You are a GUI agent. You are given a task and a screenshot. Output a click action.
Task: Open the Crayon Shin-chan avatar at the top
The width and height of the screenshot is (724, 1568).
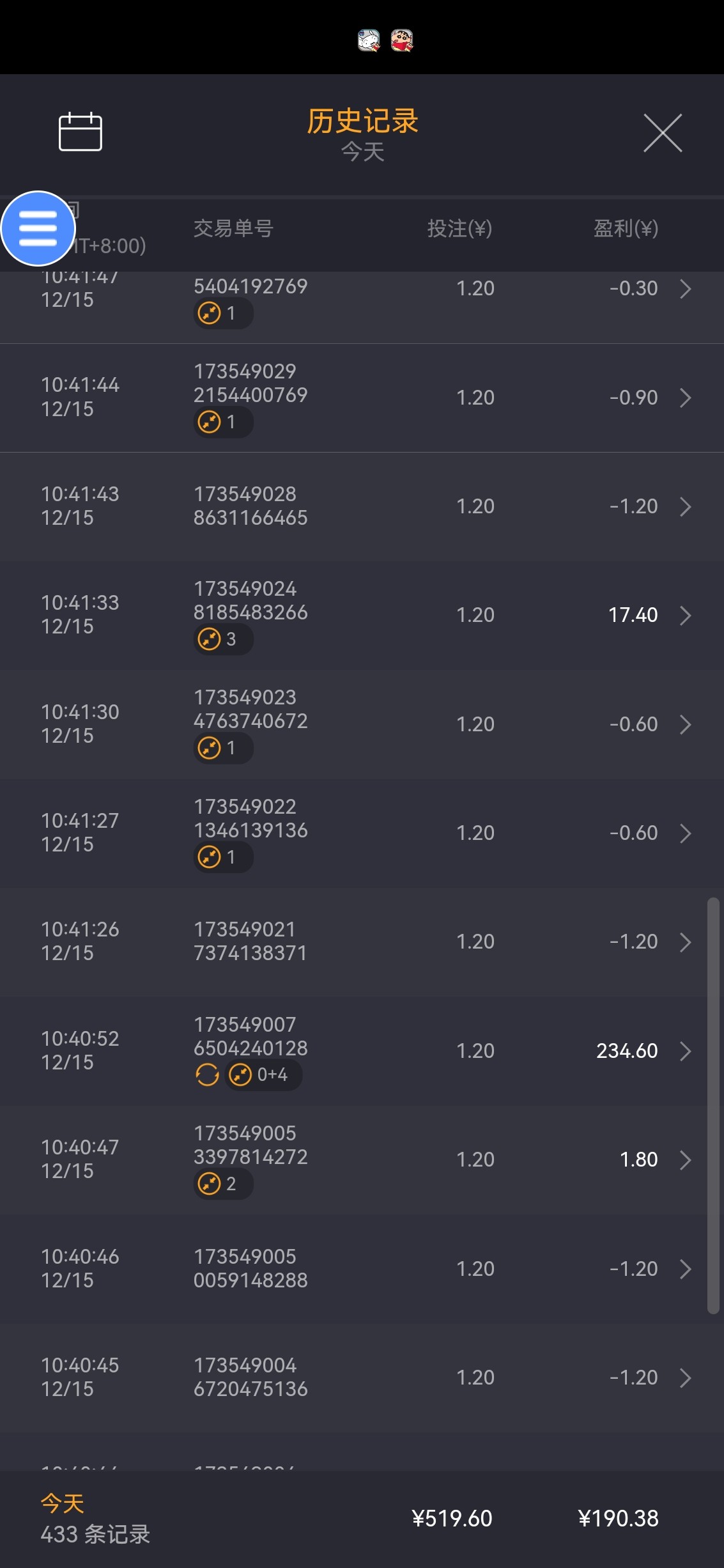[x=402, y=41]
